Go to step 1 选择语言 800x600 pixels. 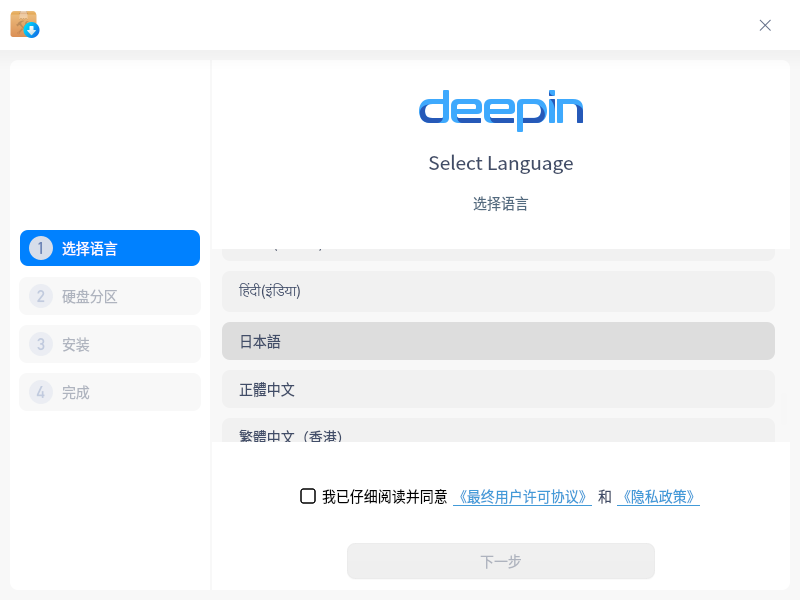click(x=110, y=248)
